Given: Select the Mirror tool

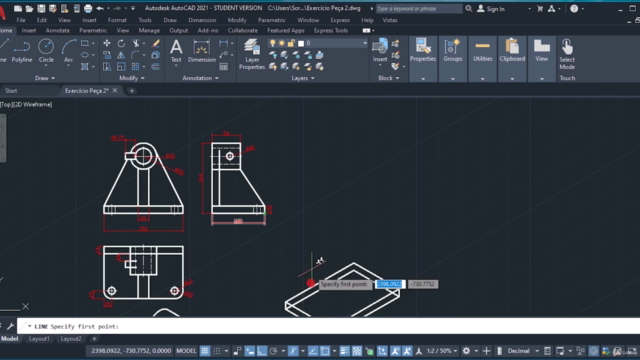Looking at the screenshot, I should tap(121, 55).
